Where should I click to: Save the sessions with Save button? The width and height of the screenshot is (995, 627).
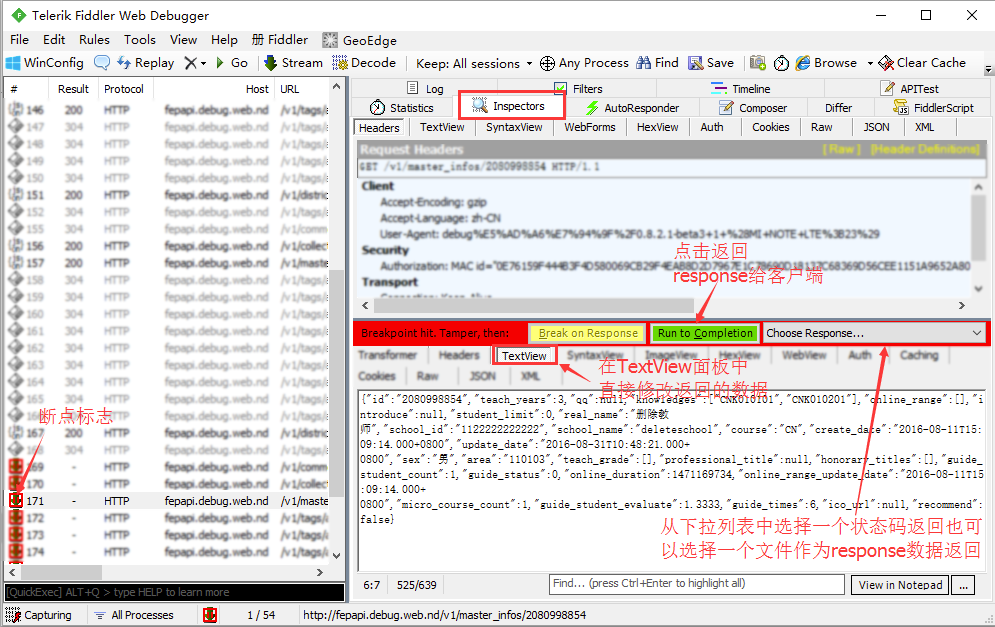point(711,63)
